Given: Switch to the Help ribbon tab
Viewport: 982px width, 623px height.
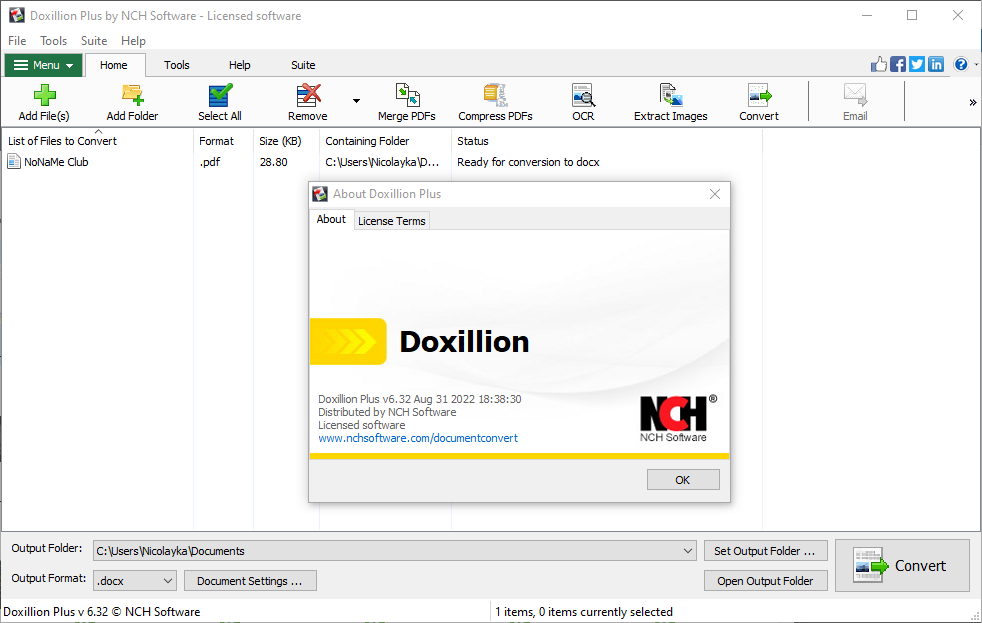Looking at the screenshot, I should pyautogui.click(x=239, y=65).
